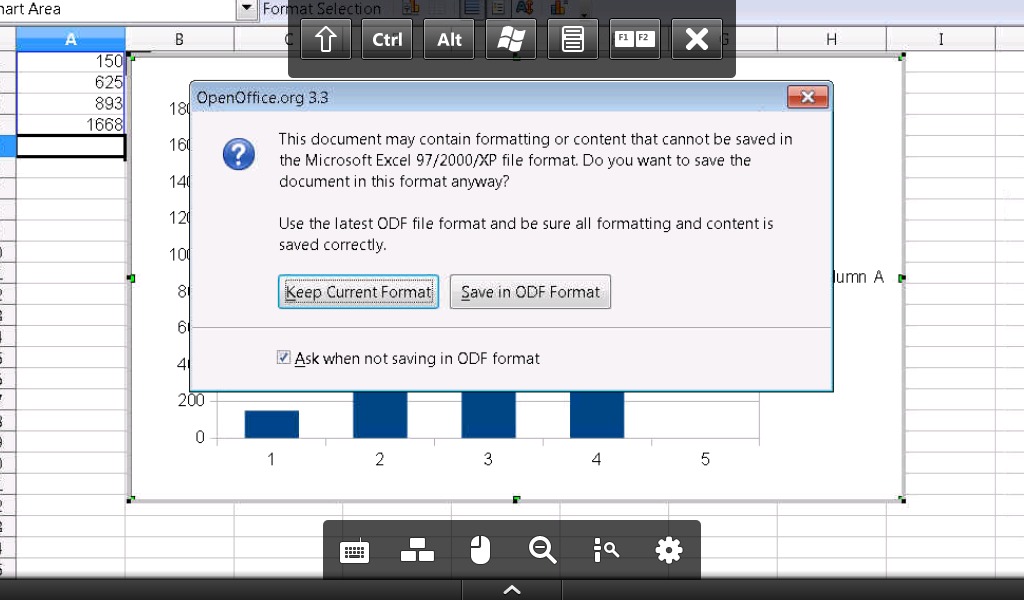Click the chart's bottom-center resize handle
Screen dimensions: 1024x600
click(517, 499)
